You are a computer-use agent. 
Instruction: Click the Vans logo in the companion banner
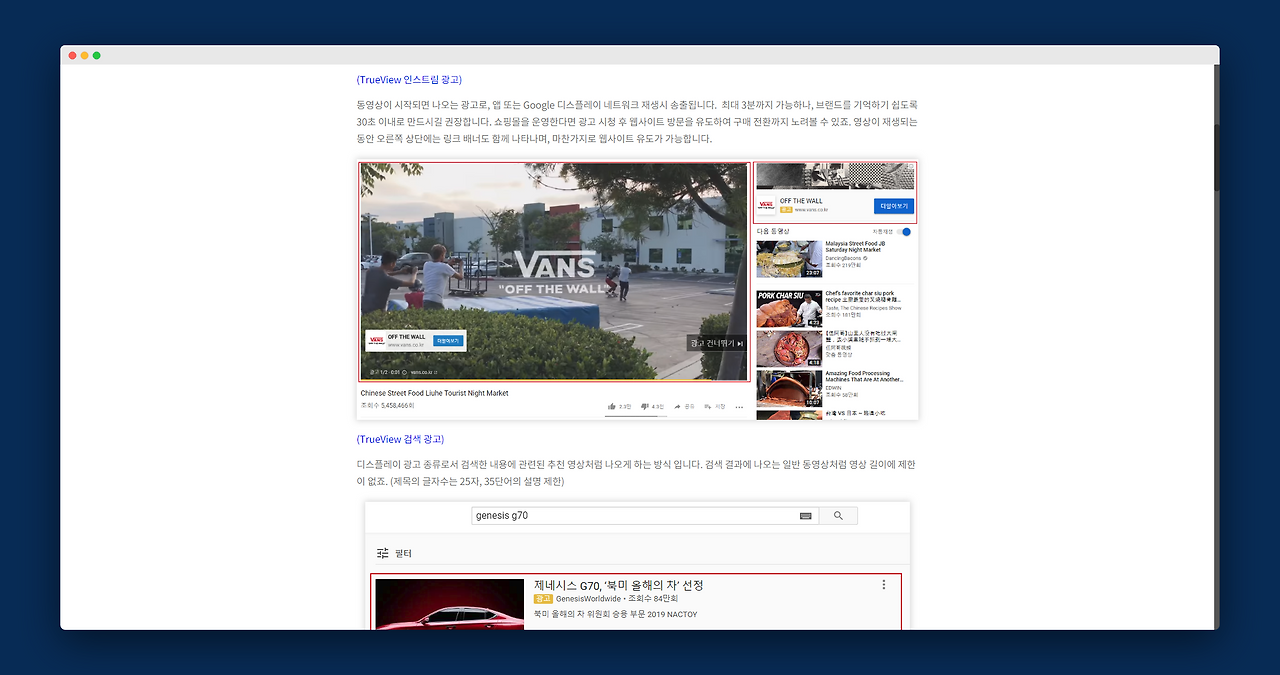pyautogui.click(x=766, y=205)
